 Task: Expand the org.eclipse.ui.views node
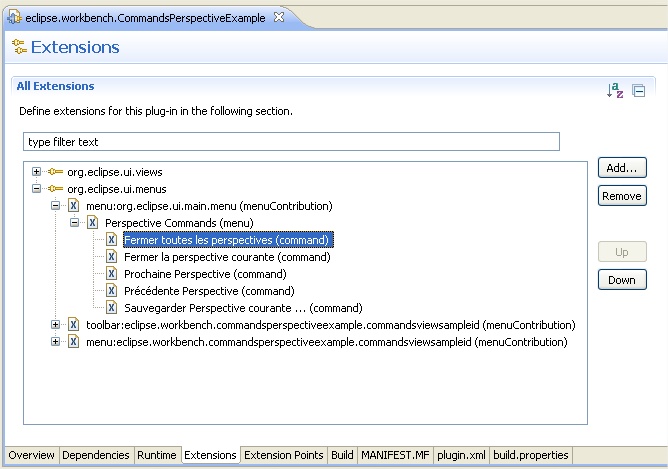[x=37, y=172]
